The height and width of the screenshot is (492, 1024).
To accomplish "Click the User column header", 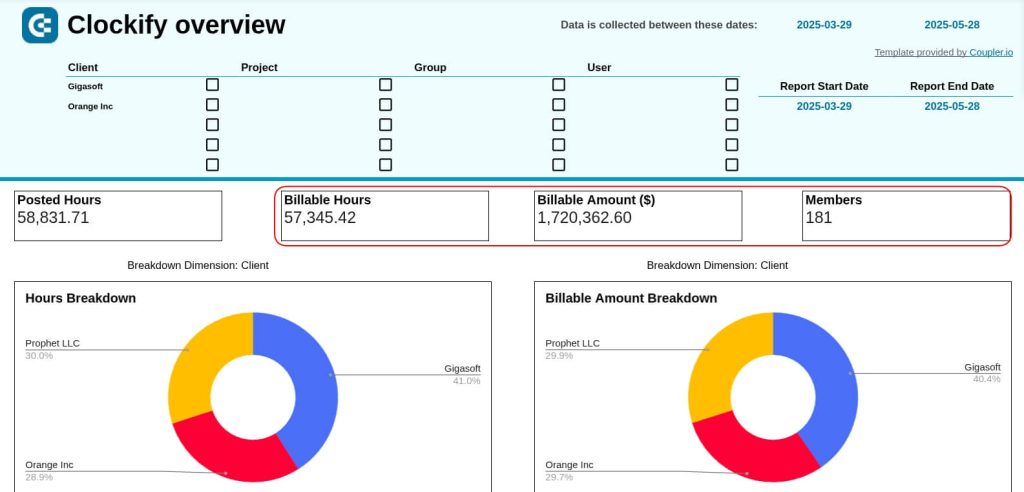I will [x=599, y=67].
